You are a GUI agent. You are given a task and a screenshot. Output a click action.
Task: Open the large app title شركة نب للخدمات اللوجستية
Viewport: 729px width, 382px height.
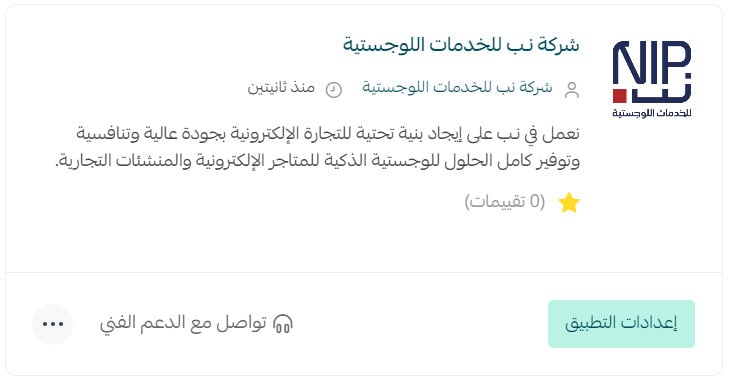(461, 45)
